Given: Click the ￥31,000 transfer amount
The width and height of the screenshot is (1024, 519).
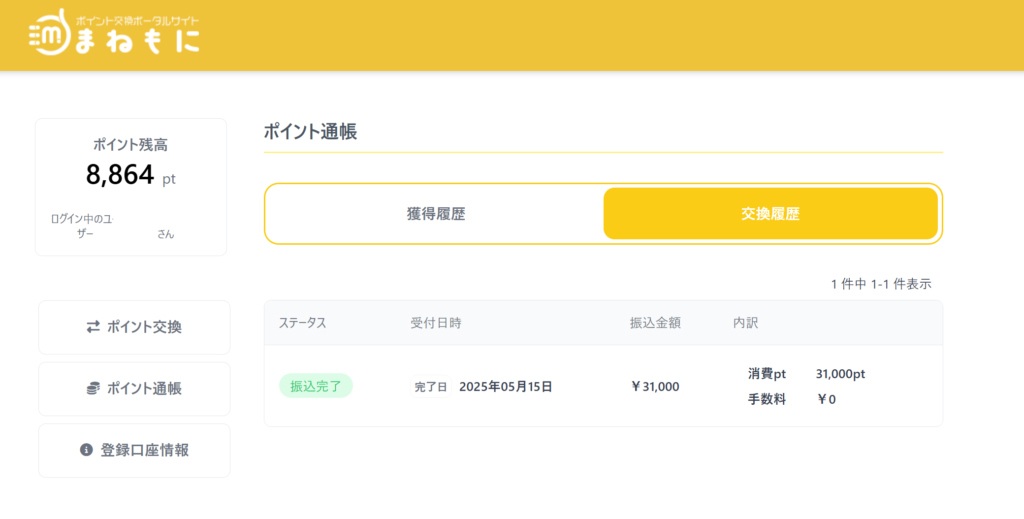Looking at the screenshot, I should [655, 386].
